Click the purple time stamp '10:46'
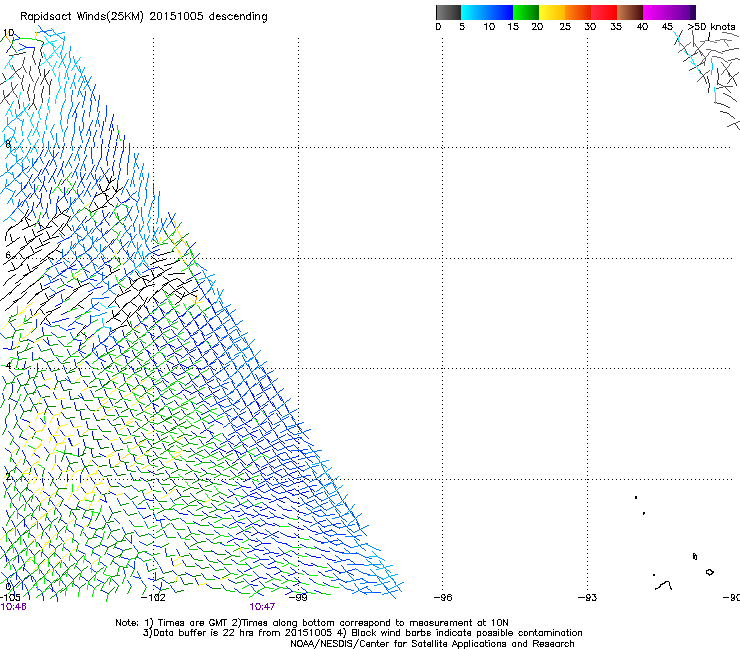Viewport: 740px width, 650px height. click(x=13, y=607)
